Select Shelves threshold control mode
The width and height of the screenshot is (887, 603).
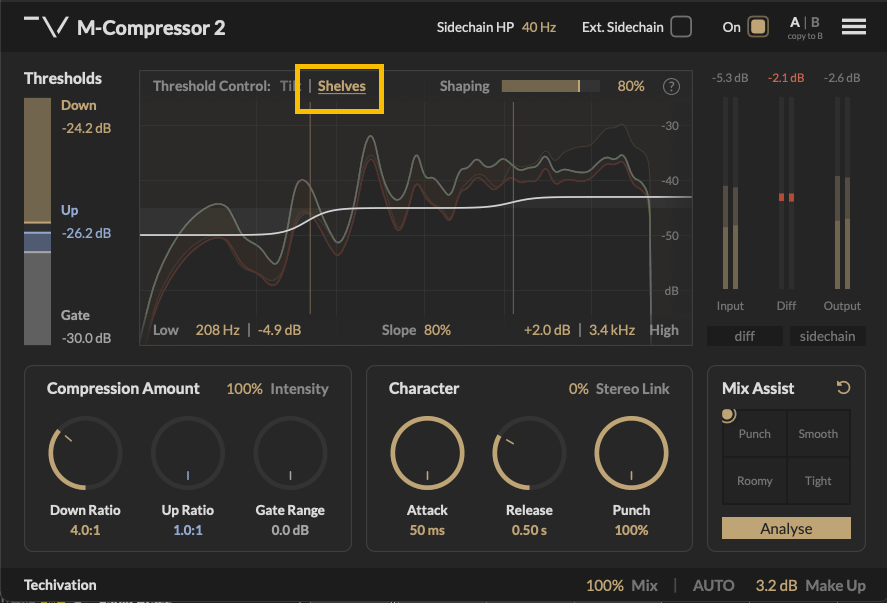(342, 86)
